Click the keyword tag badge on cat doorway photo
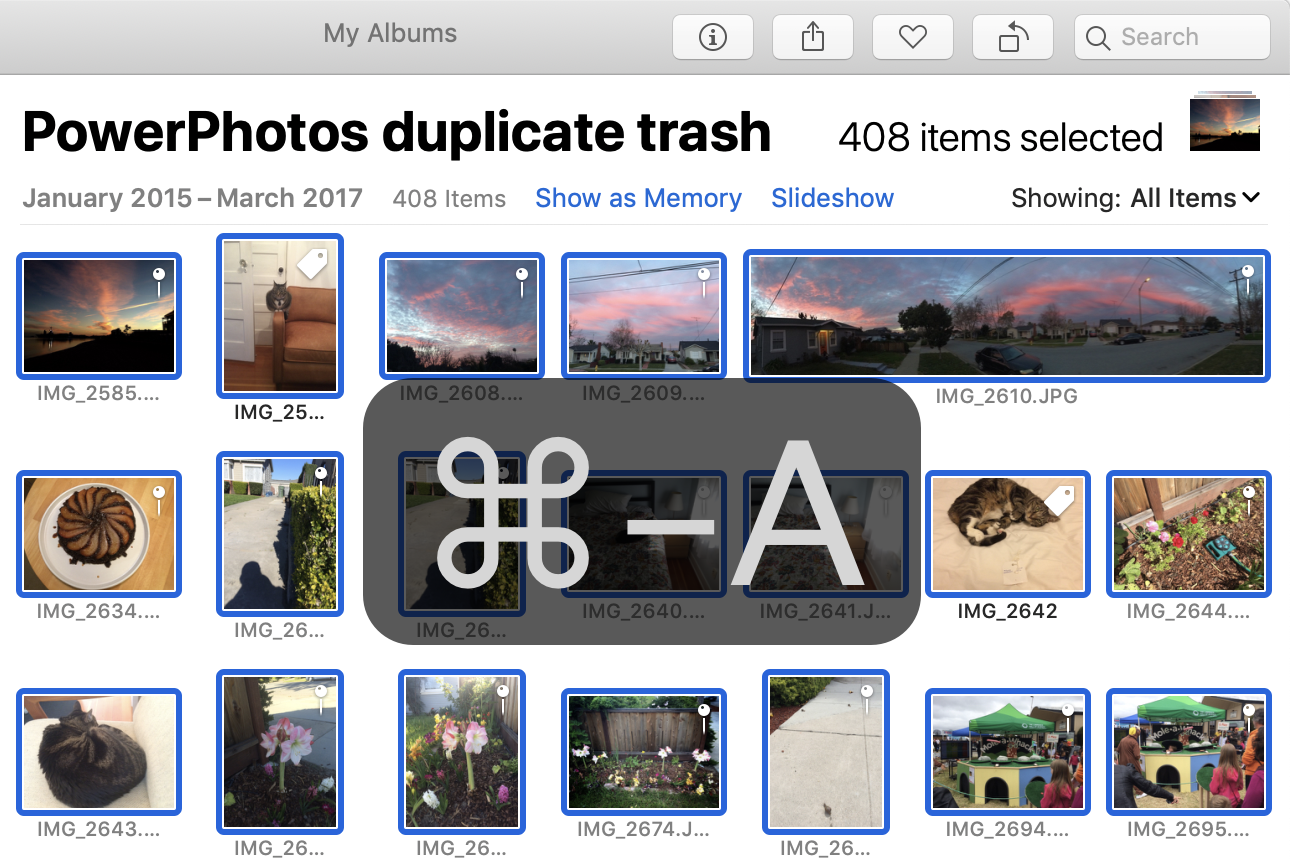1290x860 pixels. [x=312, y=264]
